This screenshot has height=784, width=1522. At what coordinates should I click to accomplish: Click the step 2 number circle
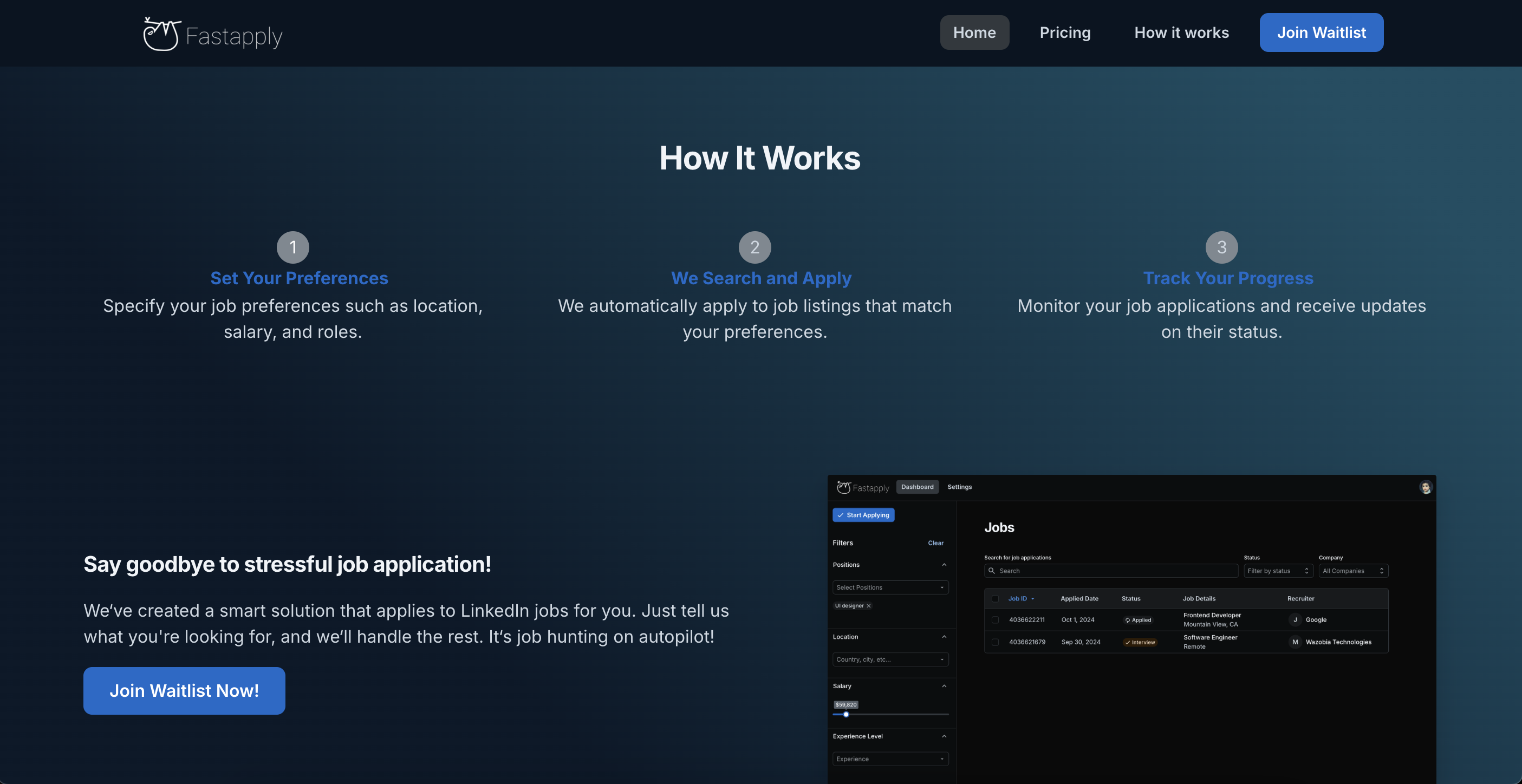[755, 247]
